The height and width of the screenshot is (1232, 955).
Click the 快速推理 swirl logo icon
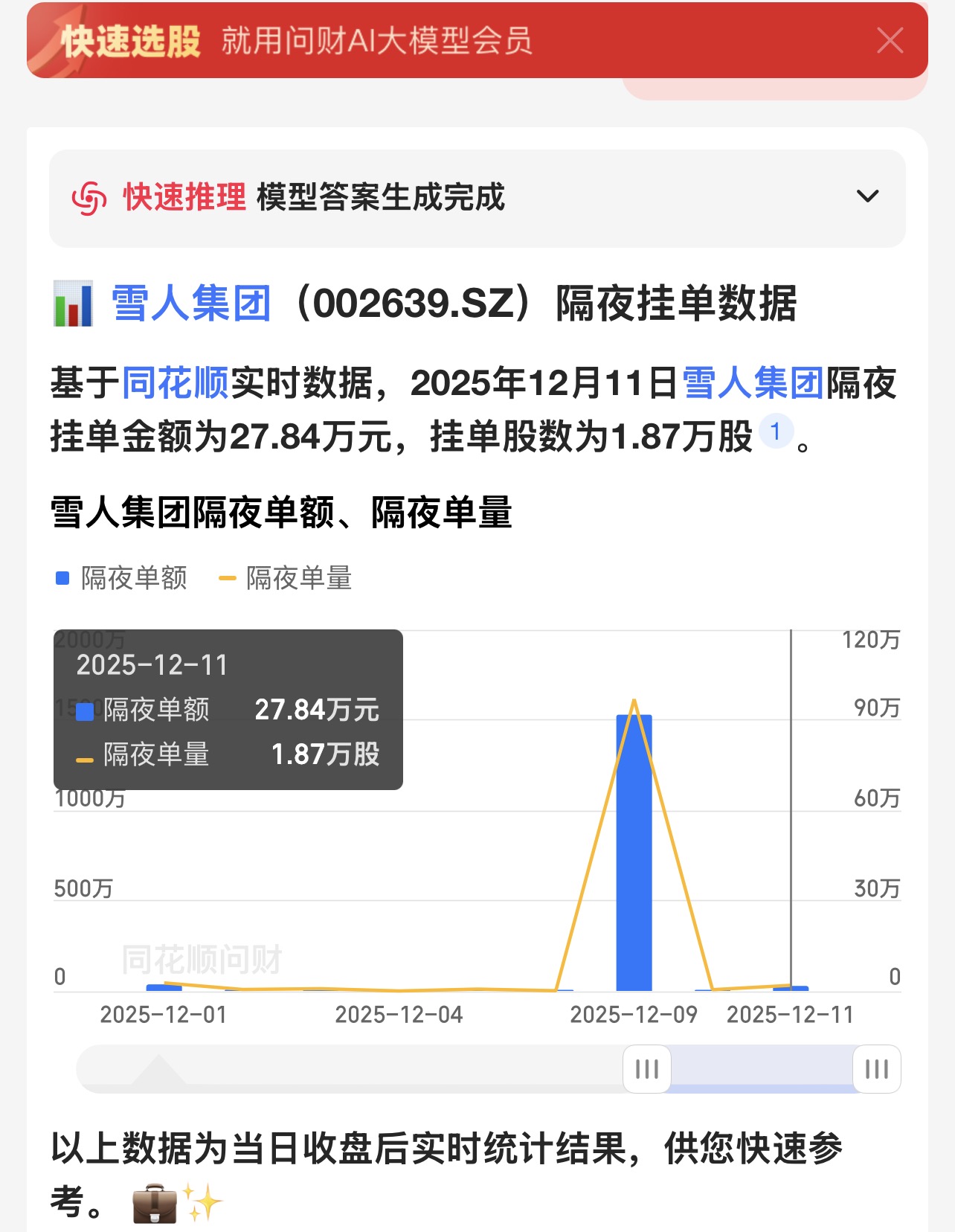coord(89,198)
